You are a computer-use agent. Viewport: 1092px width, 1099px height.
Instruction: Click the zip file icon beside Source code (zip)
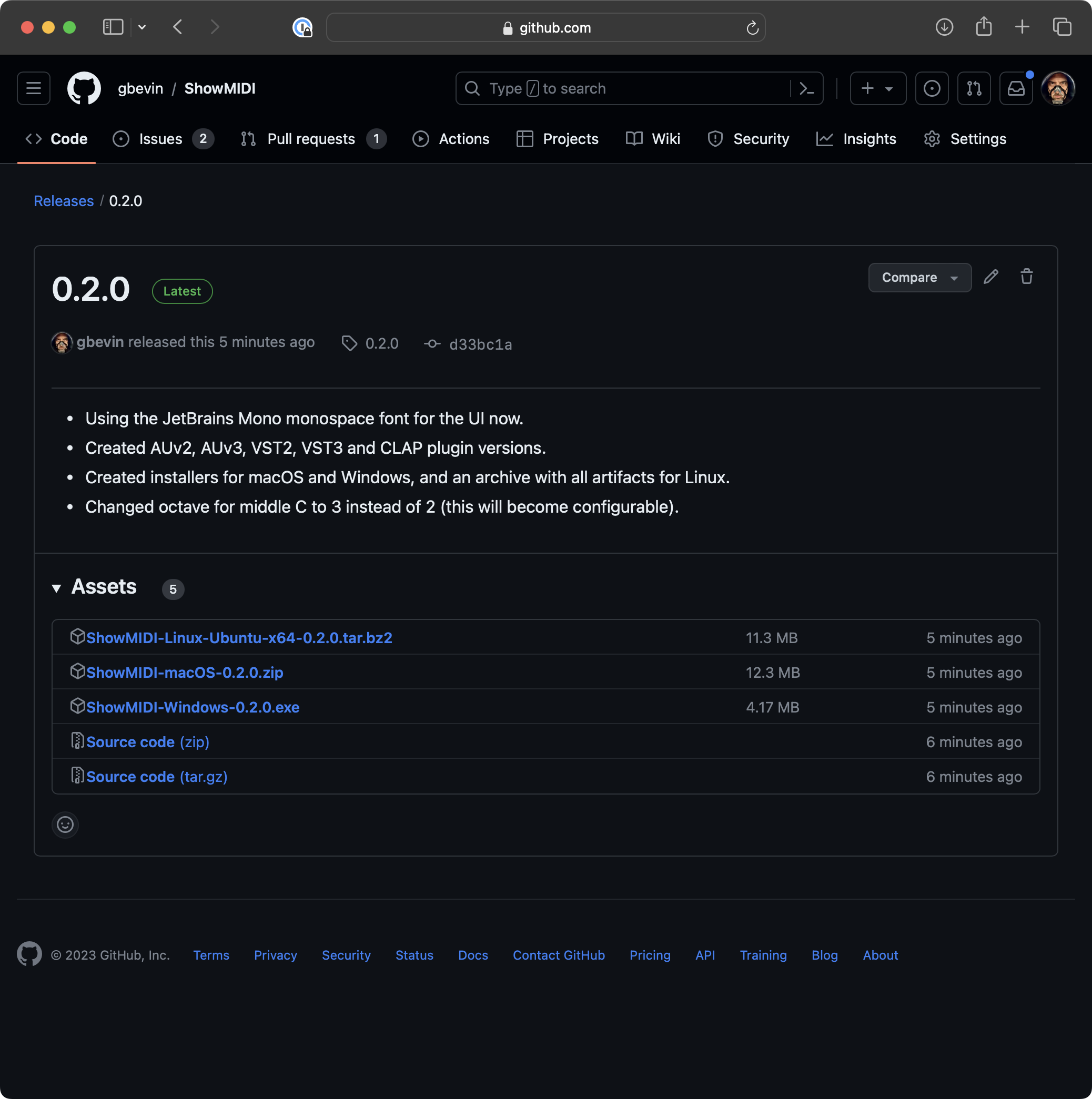(77, 740)
